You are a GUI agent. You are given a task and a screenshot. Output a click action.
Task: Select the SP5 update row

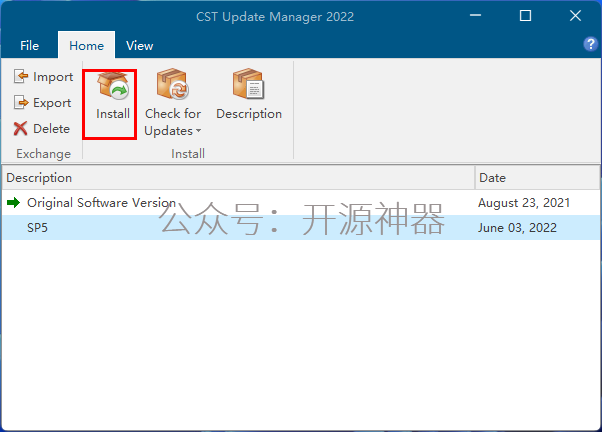point(301,227)
